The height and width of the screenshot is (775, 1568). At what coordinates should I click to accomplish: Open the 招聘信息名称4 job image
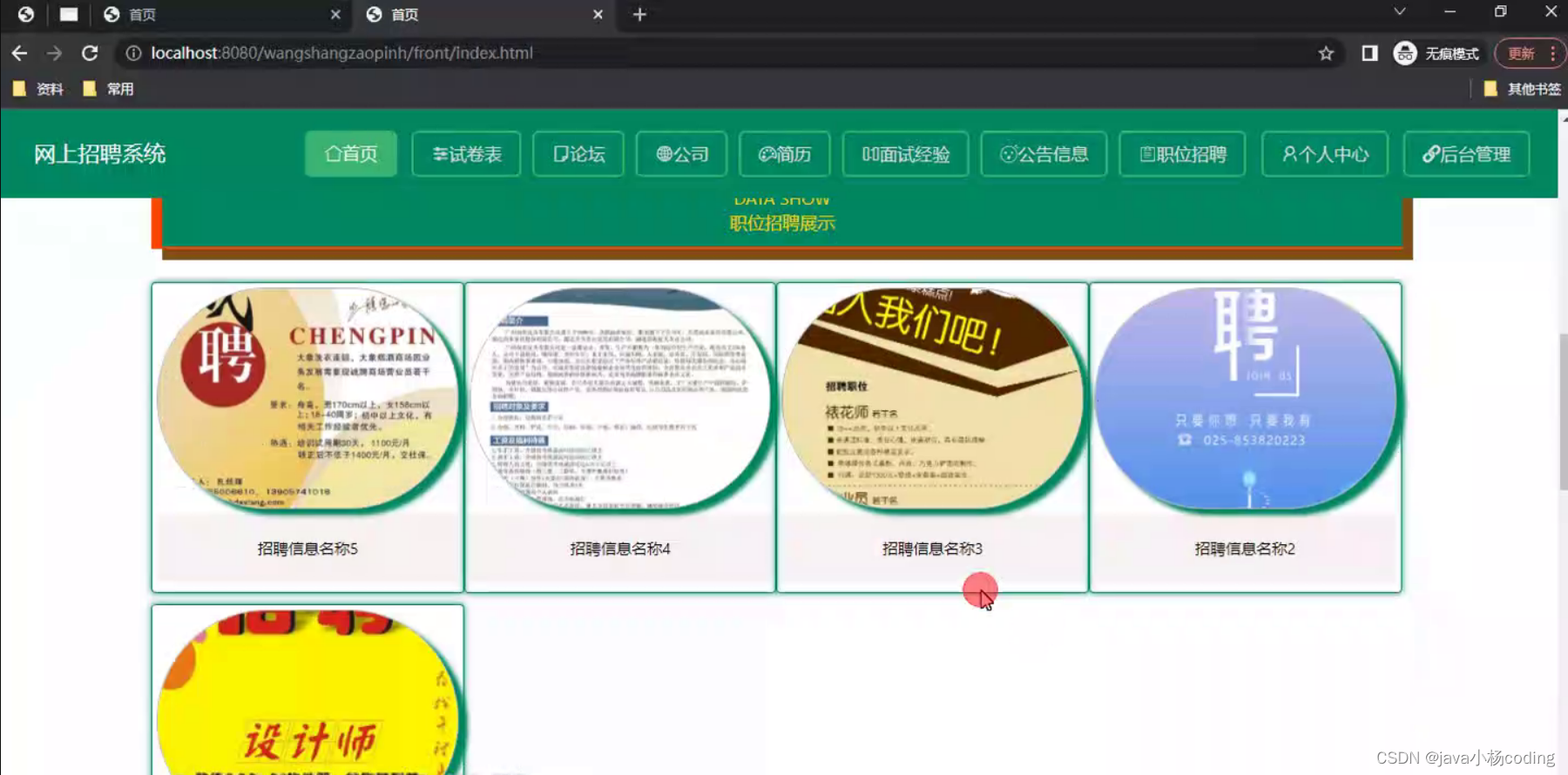pos(620,399)
